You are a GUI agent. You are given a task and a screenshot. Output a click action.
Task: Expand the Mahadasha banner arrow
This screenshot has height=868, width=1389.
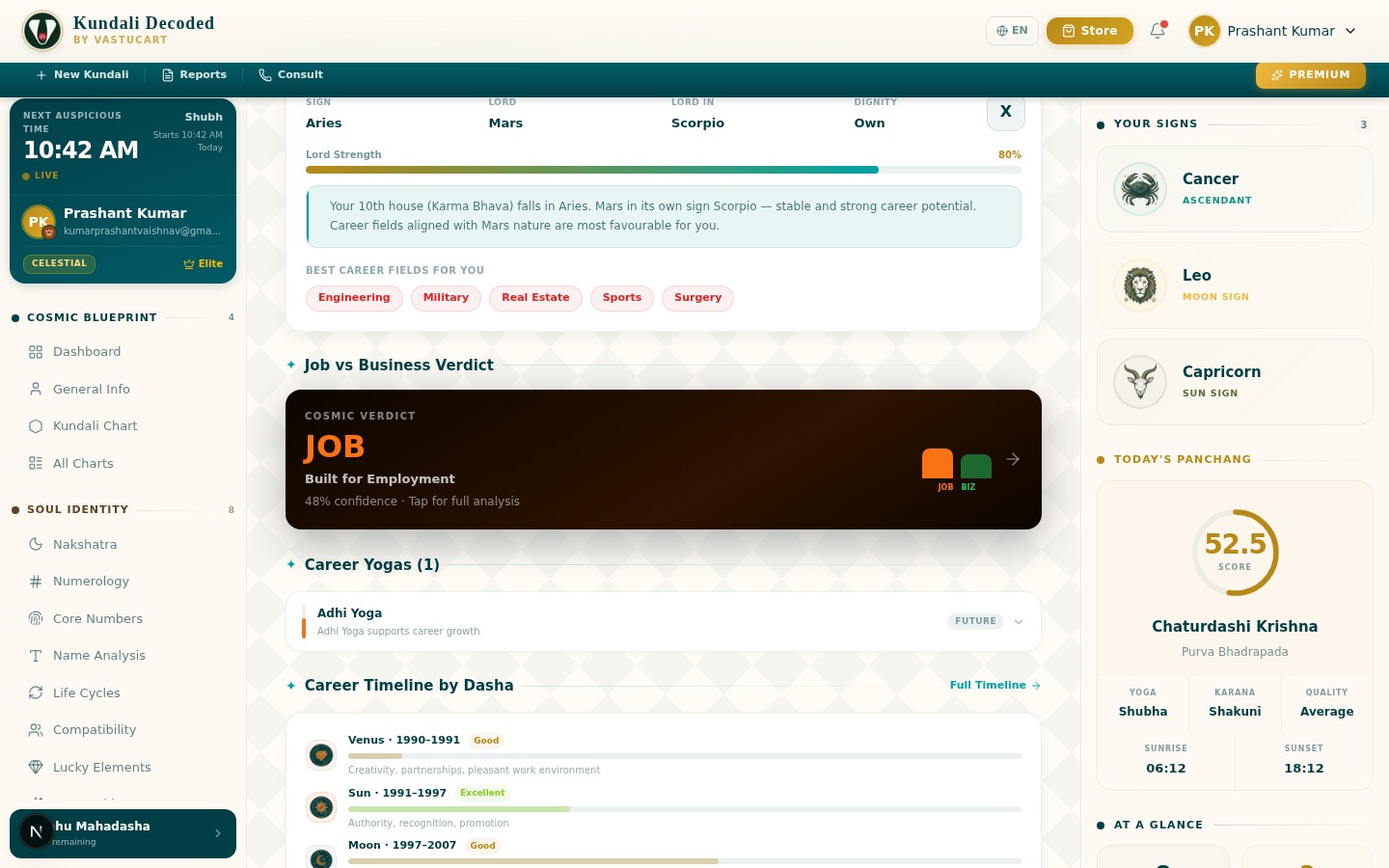click(218, 833)
